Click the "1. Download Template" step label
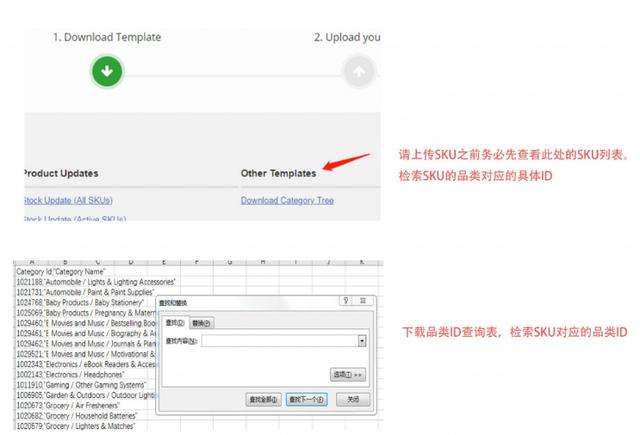Image resolution: width=640 pixels, height=435 pixels. tap(107, 37)
